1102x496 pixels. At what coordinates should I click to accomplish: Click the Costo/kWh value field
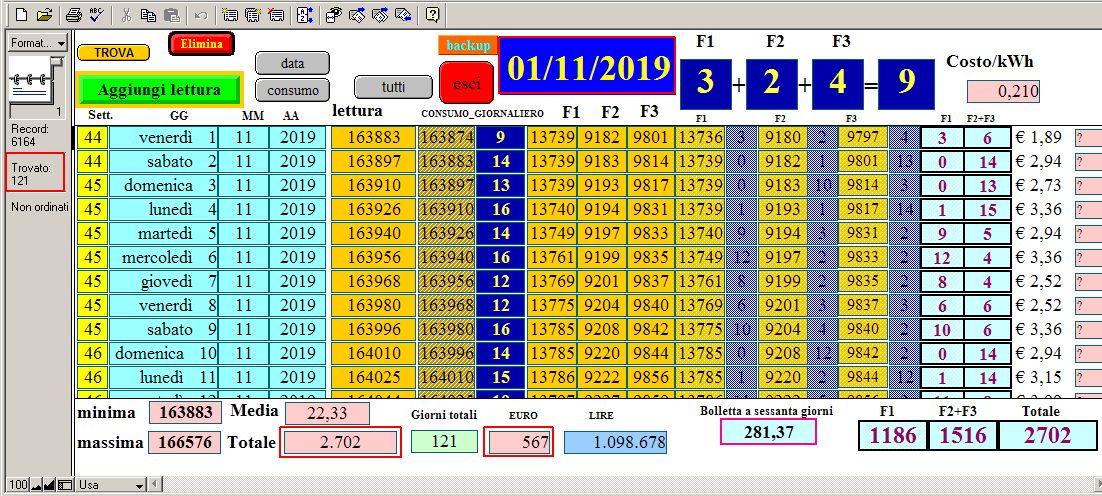tap(1003, 92)
